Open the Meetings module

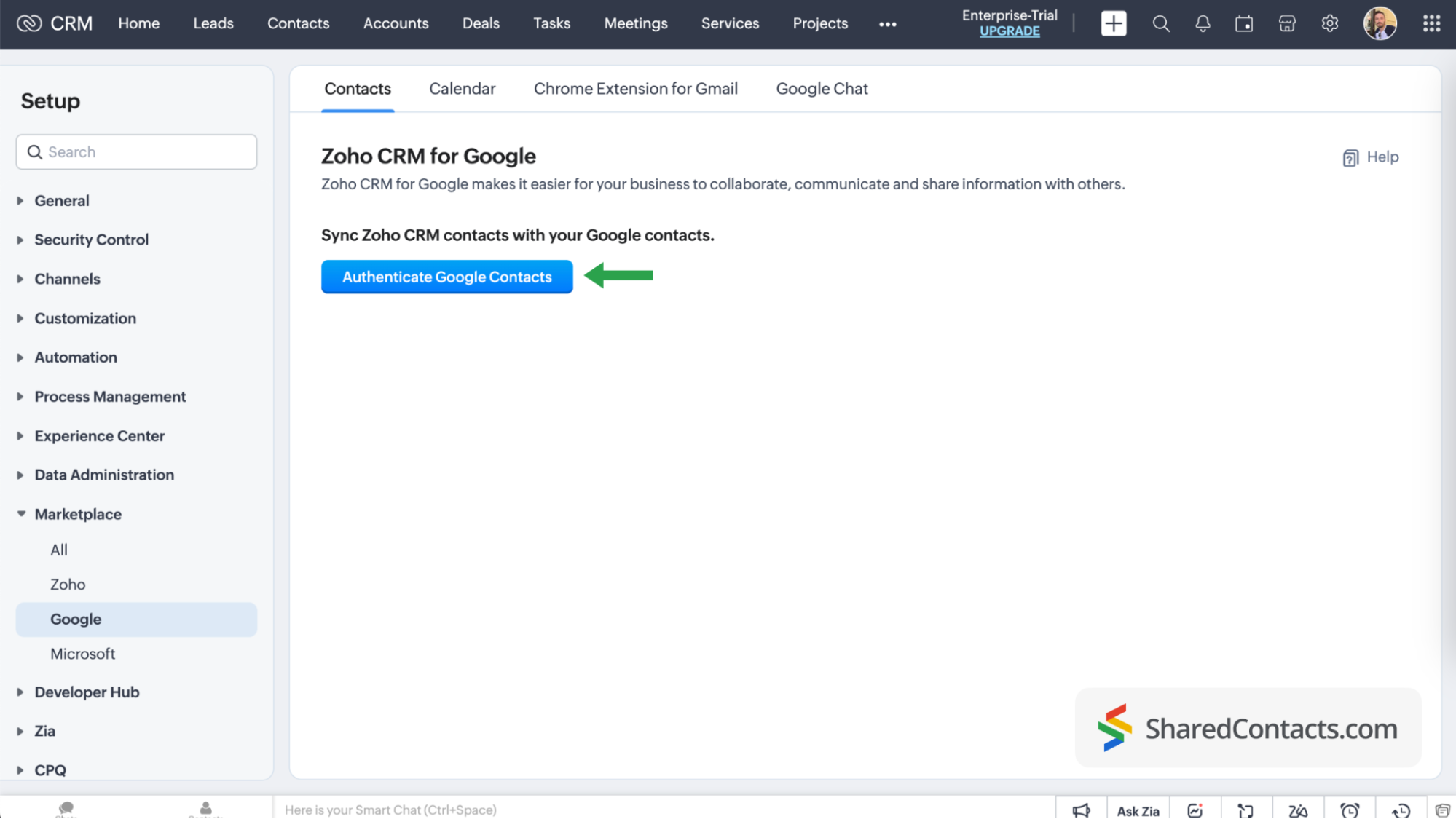click(x=635, y=23)
